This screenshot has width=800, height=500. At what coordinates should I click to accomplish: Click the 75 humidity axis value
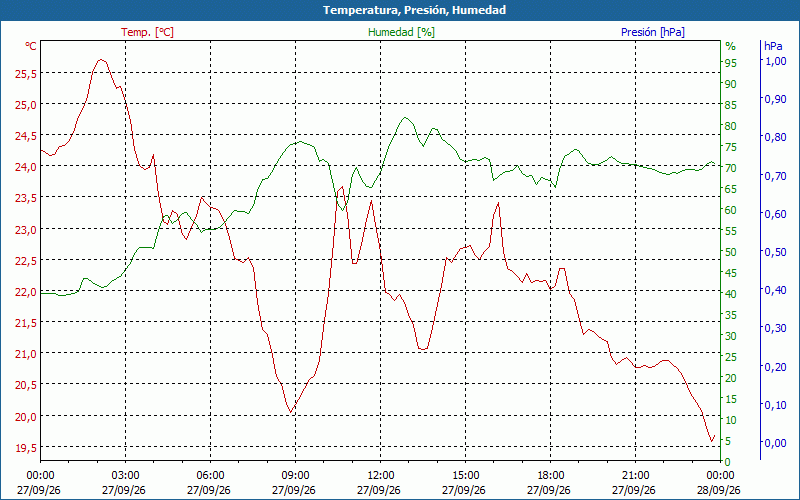click(x=731, y=147)
